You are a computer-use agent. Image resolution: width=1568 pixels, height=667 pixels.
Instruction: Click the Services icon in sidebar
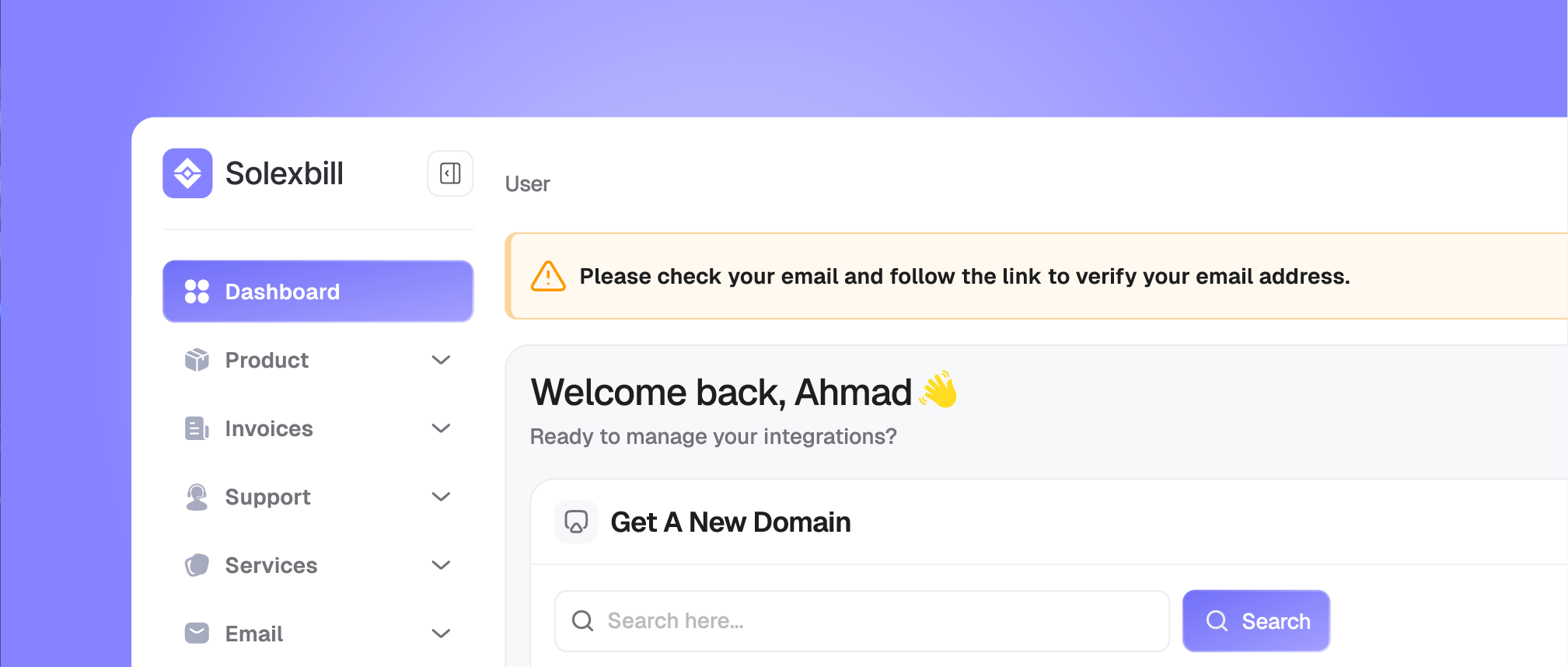197,565
